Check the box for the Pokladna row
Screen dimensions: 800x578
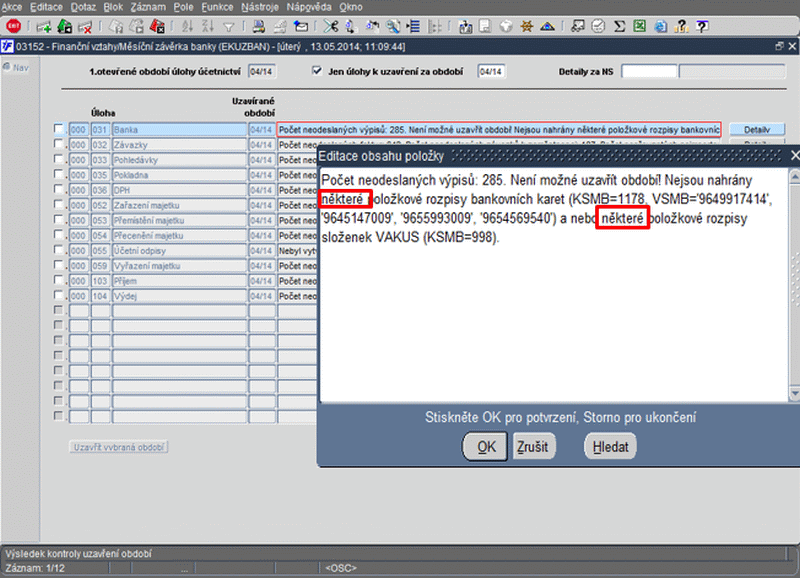(59, 174)
